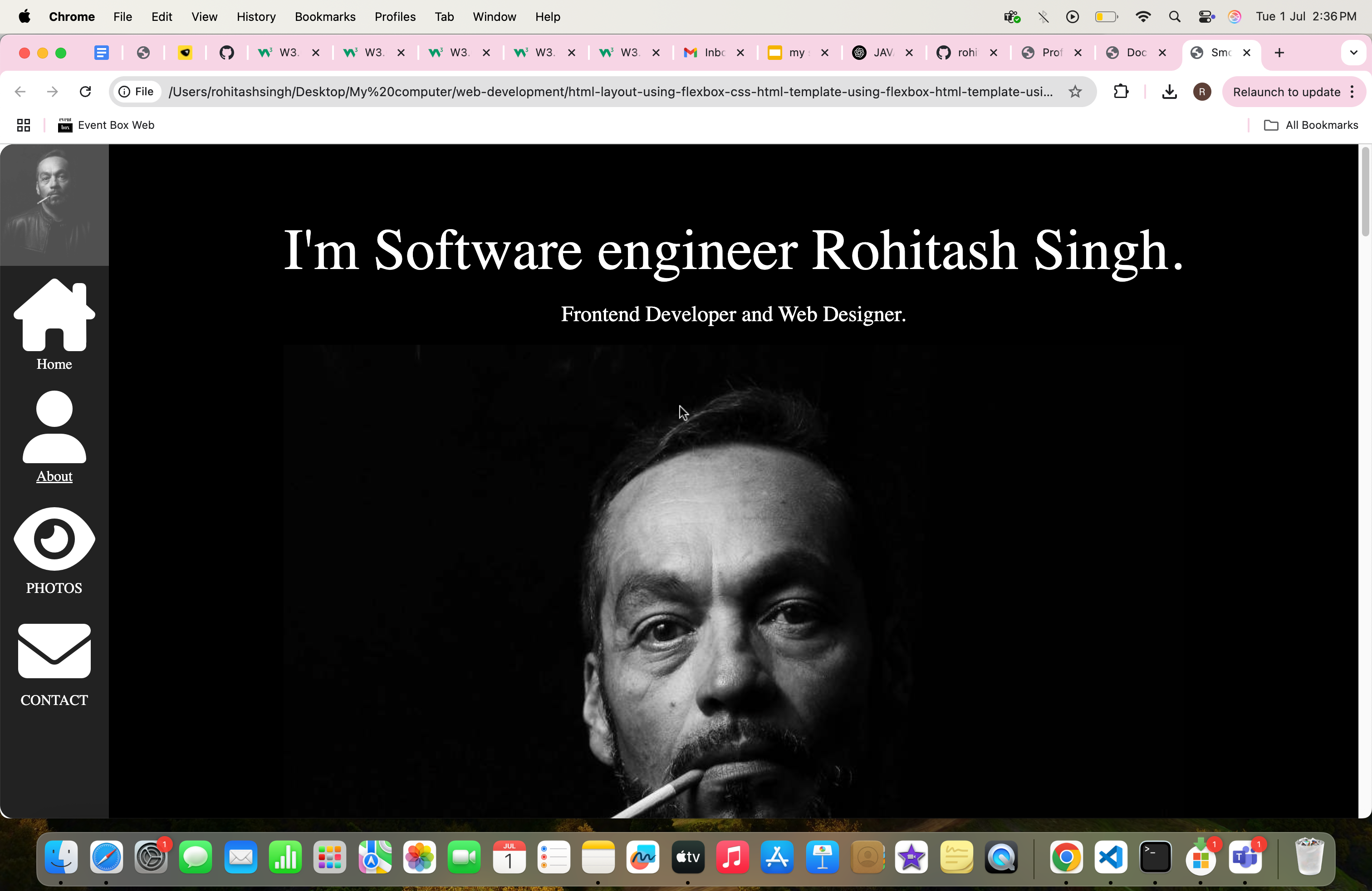The height and width of the screenshot is (891, 1372).
Task: Click the Photos eye icon in sidebar
Action: 54,539
